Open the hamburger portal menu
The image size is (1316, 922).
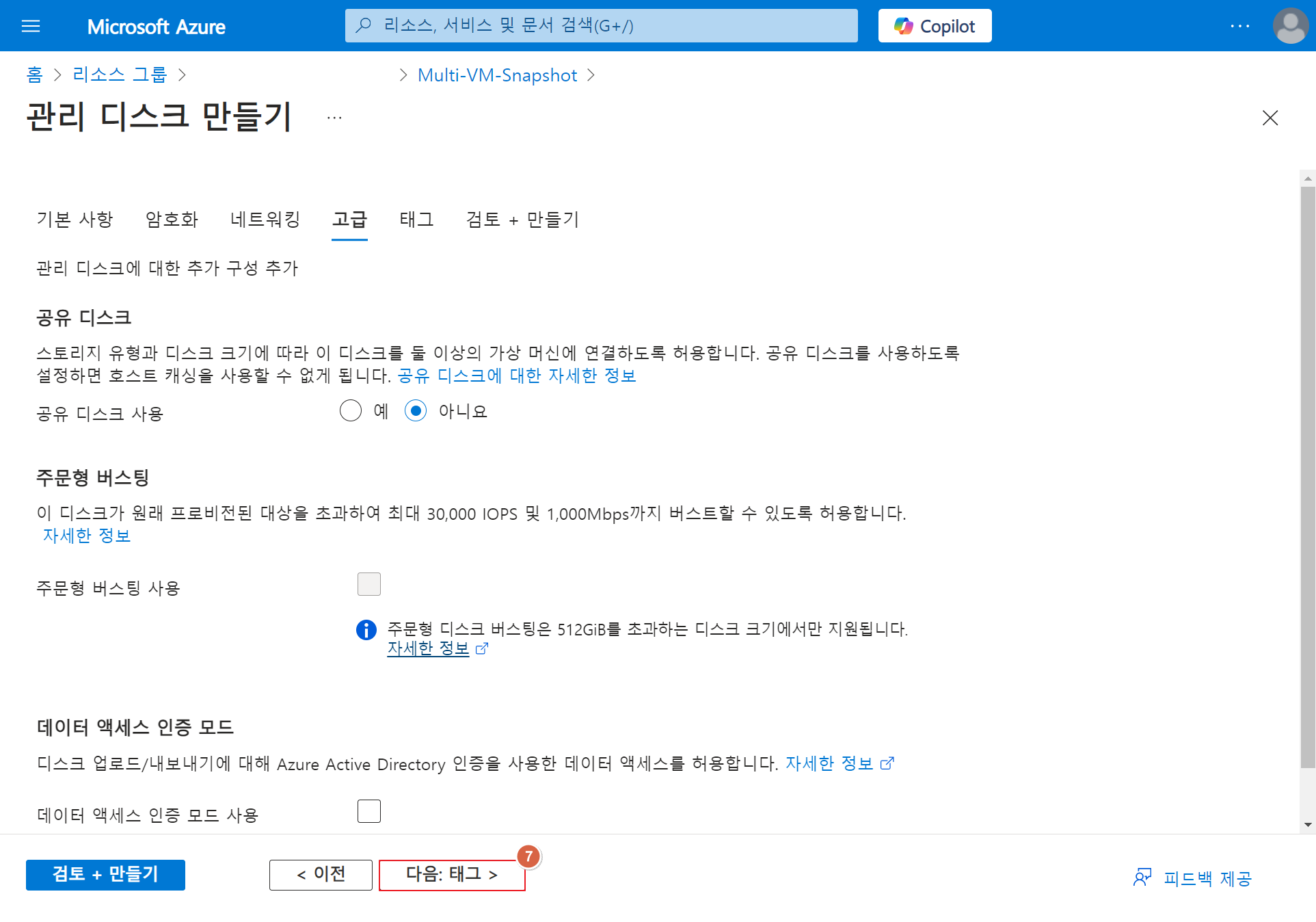coord(31,26)
